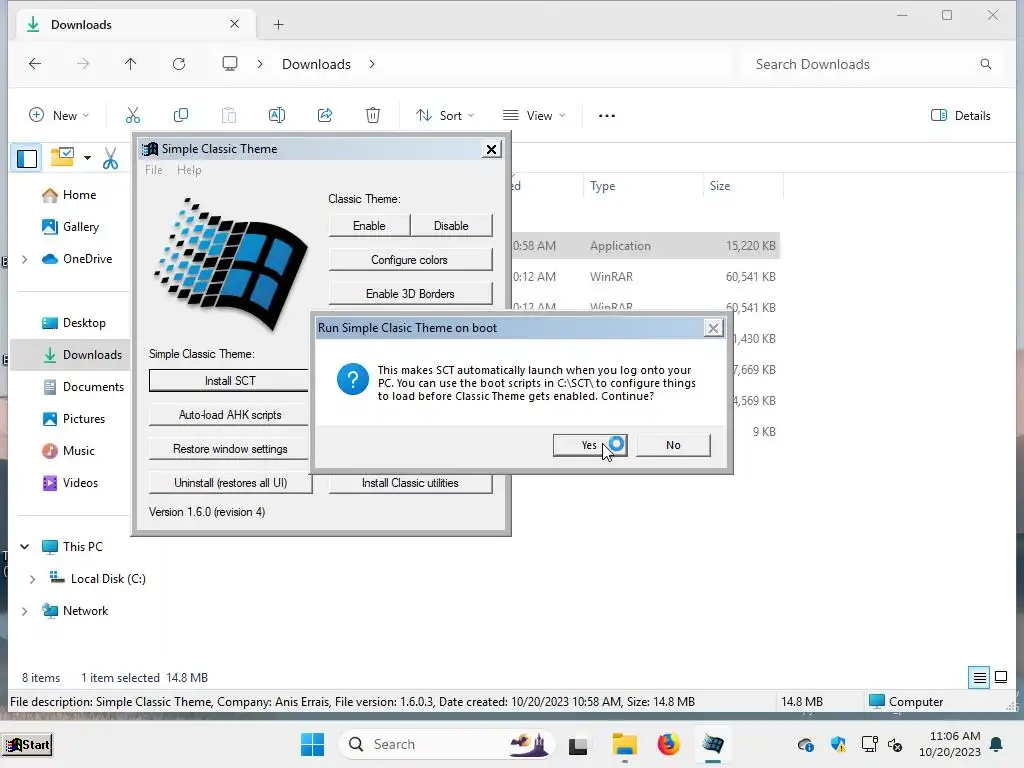The image size is (1024, 768).
Task: Click Simple Classic Theme taskbar icon
Action: (x=712, y=744)
